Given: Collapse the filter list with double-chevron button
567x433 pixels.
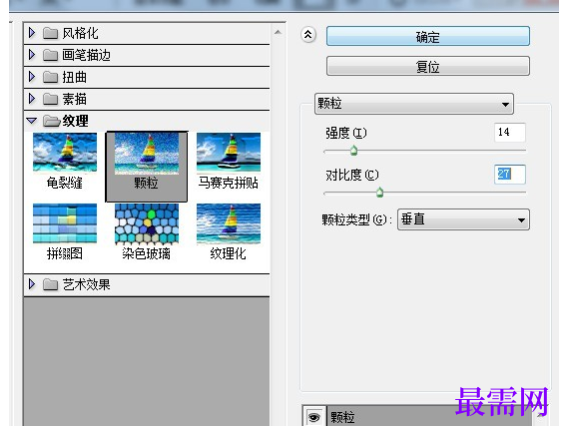Looking at the screenshot, I should (x=308, y=35).
